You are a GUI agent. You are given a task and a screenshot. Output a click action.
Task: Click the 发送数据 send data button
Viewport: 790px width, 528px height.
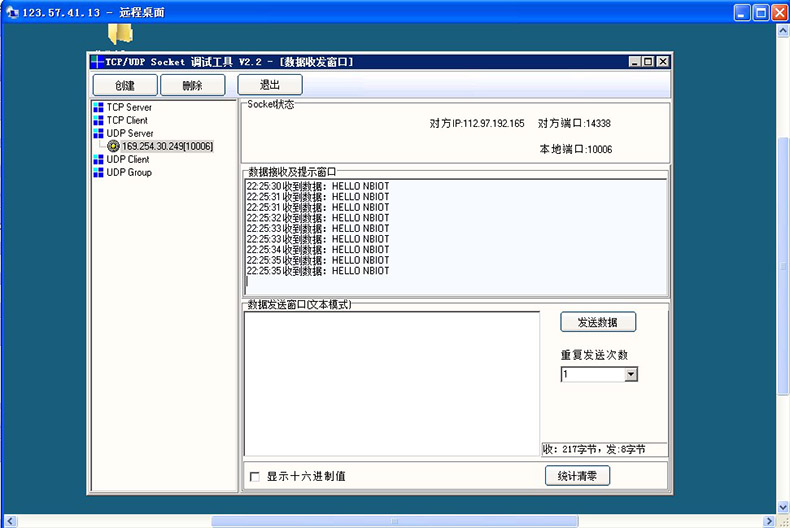598,322
